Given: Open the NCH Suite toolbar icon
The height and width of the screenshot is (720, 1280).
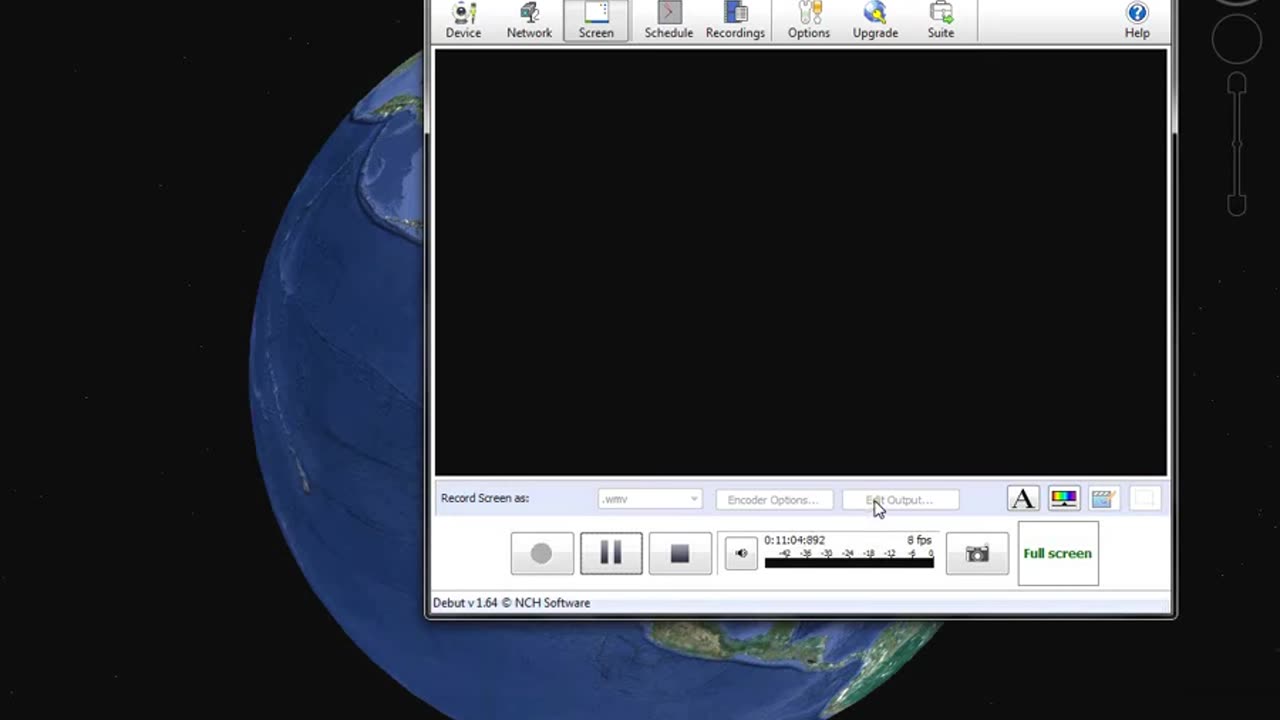Looking at the screenshot, I should (941, 21).
